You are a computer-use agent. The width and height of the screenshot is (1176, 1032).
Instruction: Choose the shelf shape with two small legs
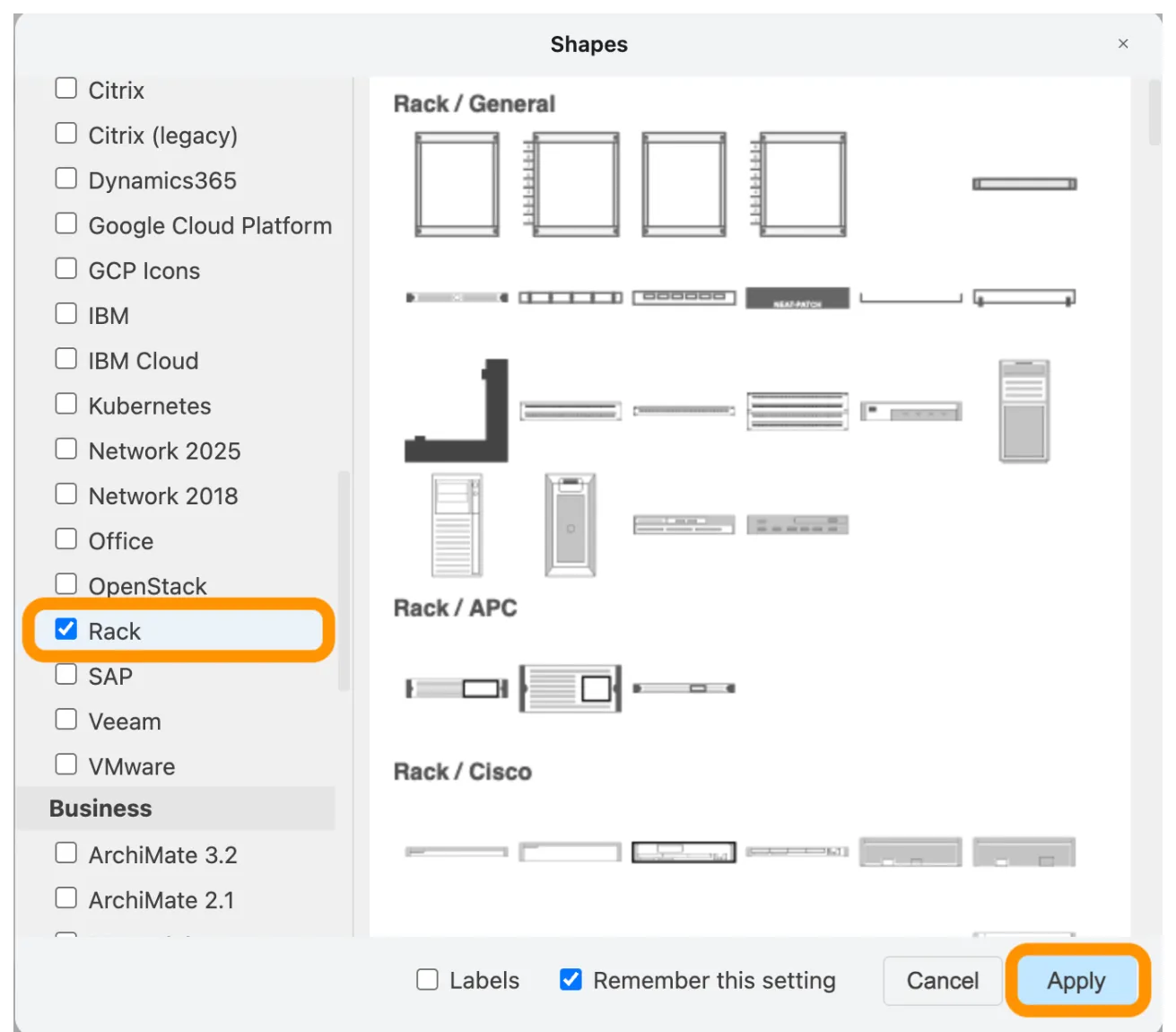[1024, 297]
